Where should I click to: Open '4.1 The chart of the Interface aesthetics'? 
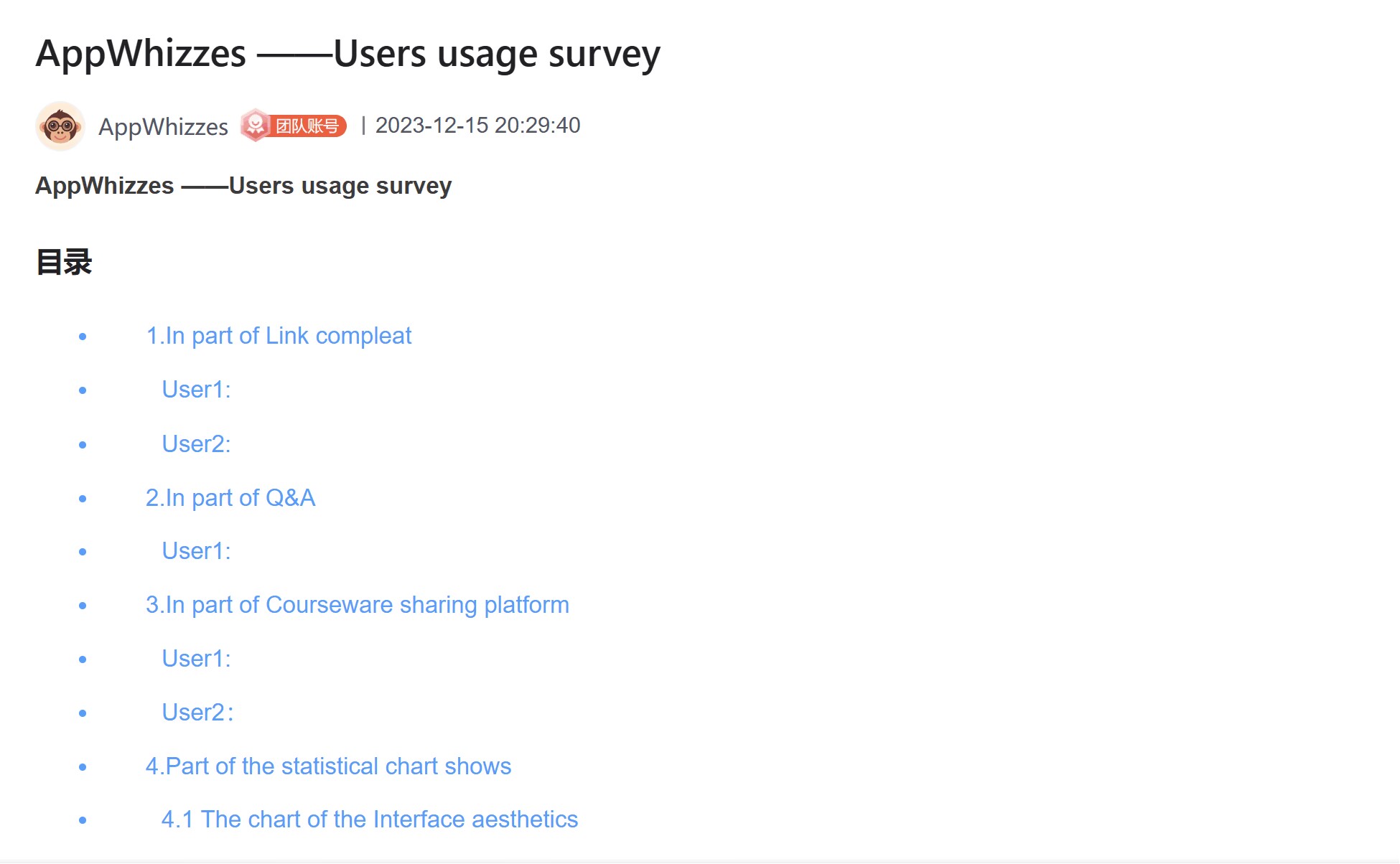pos(370,820)
